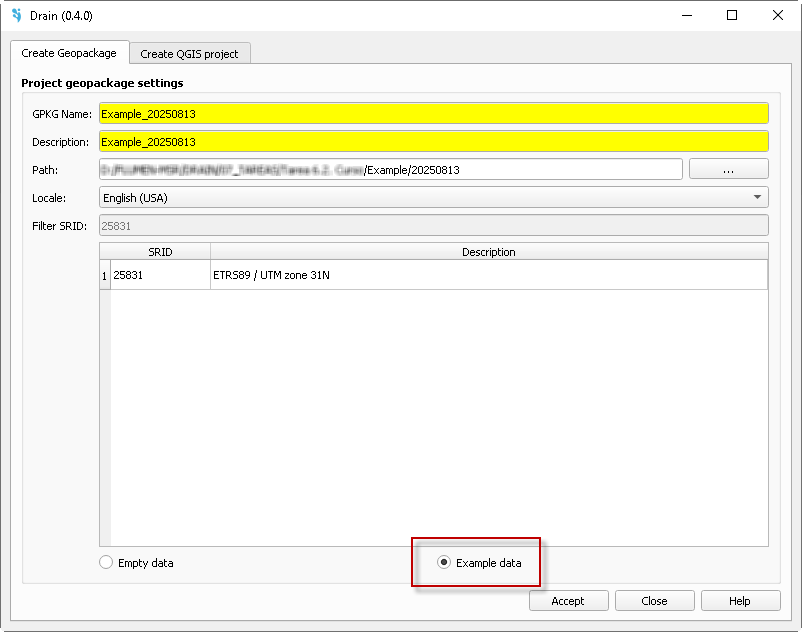Click the Description column header in table

tap(488, 252)
